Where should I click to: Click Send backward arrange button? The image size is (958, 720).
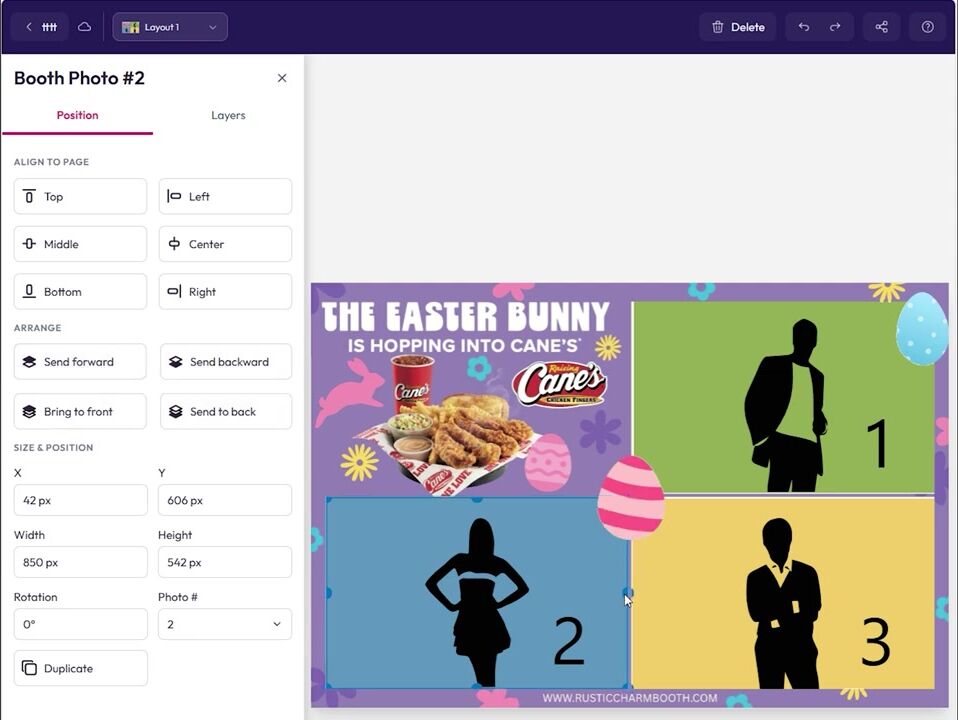pyautogui.click(x=225, y=361)
